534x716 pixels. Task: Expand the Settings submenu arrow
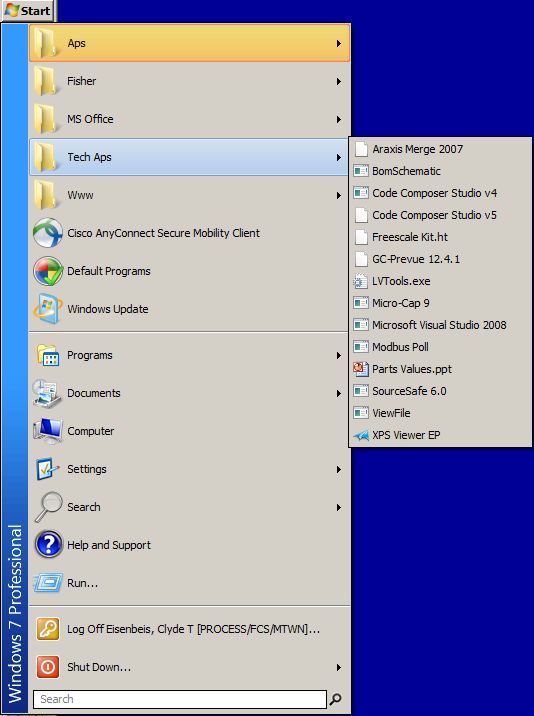coord(338,469)
